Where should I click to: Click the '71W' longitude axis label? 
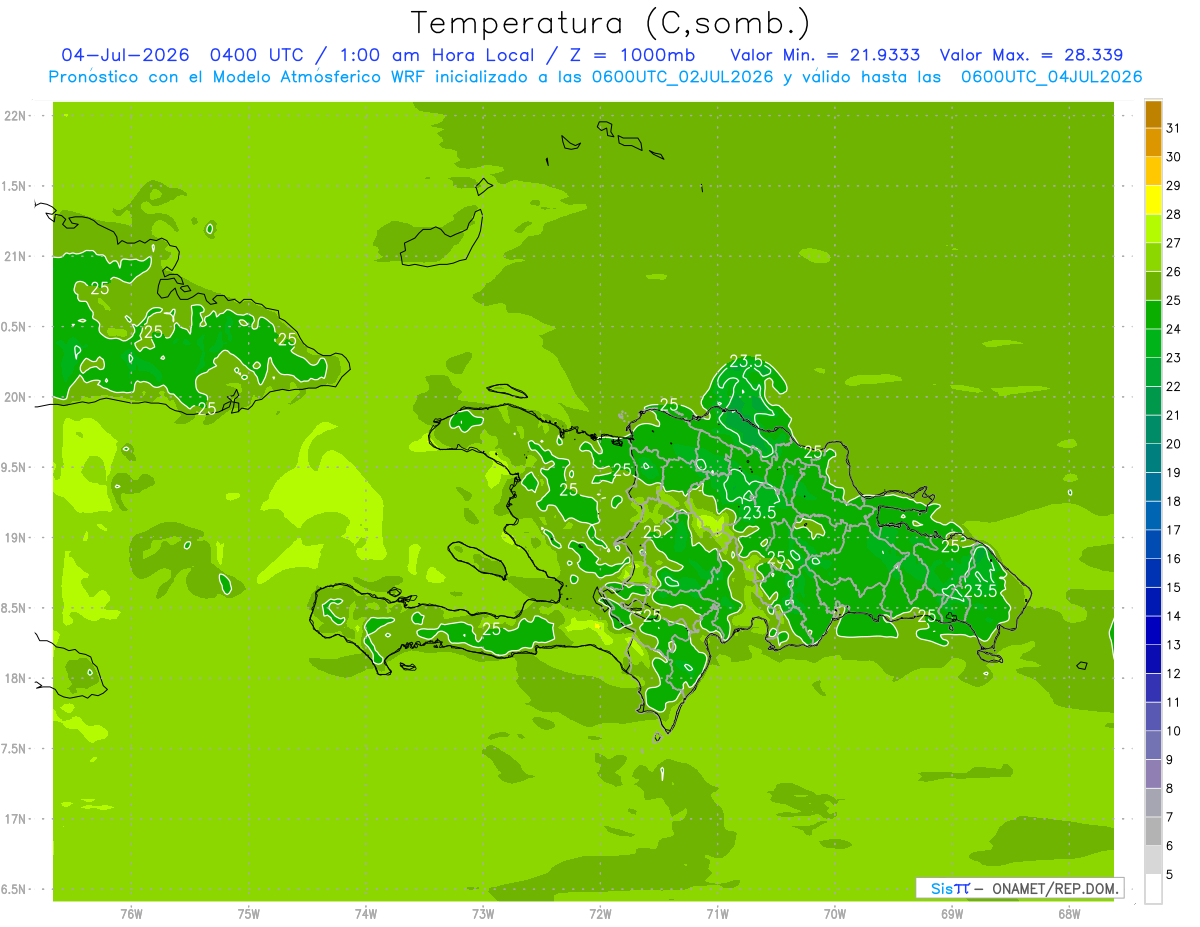717,914
